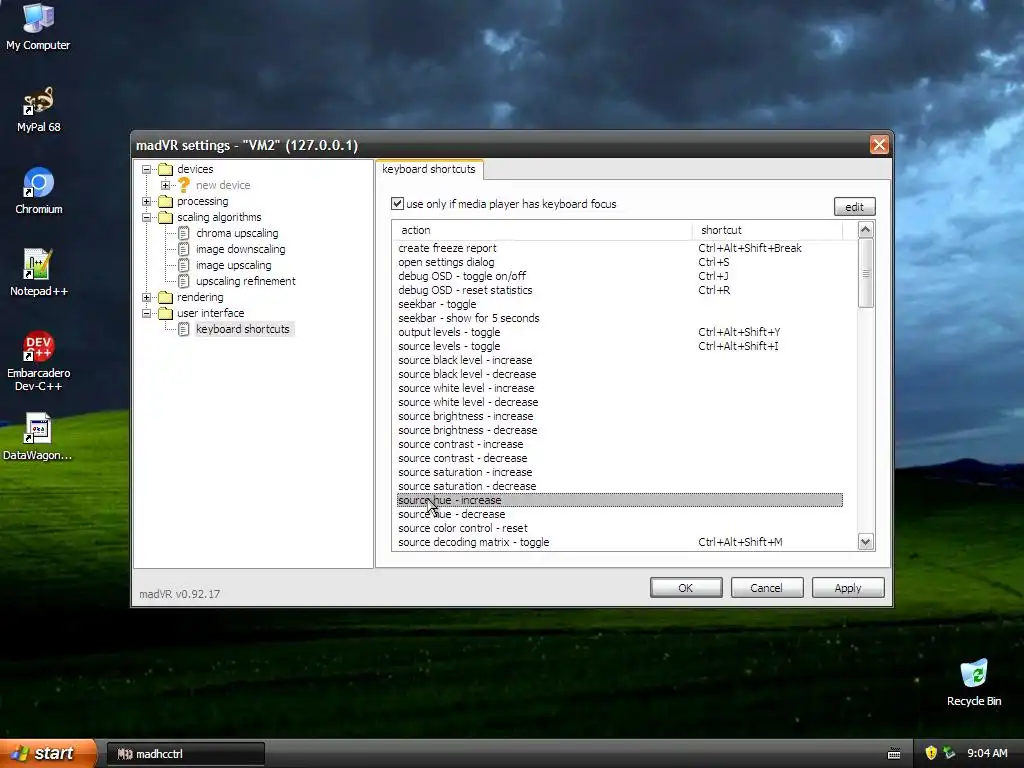Click the scaling algorithms folder icon
Image resolution: width=1024 pixels, height=768 pixels.
[x=165, y=217]
